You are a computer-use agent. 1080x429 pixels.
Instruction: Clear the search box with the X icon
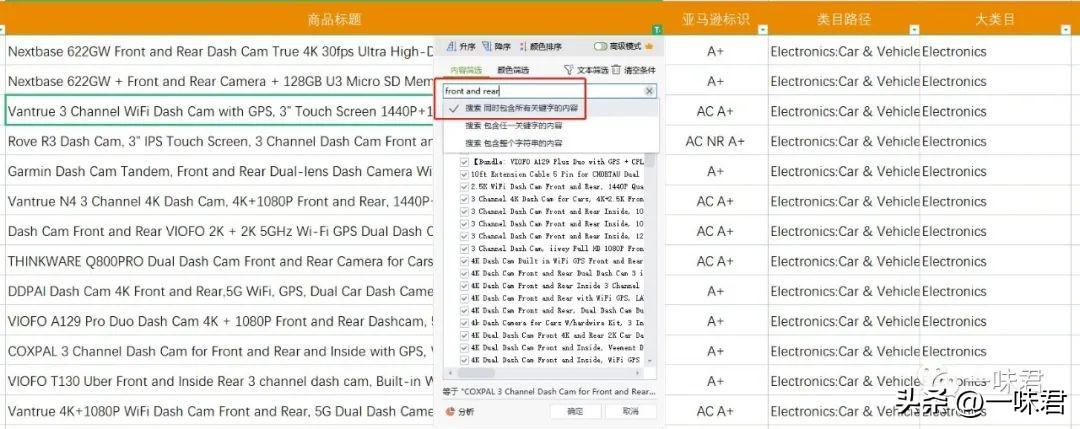pos(649,91)
